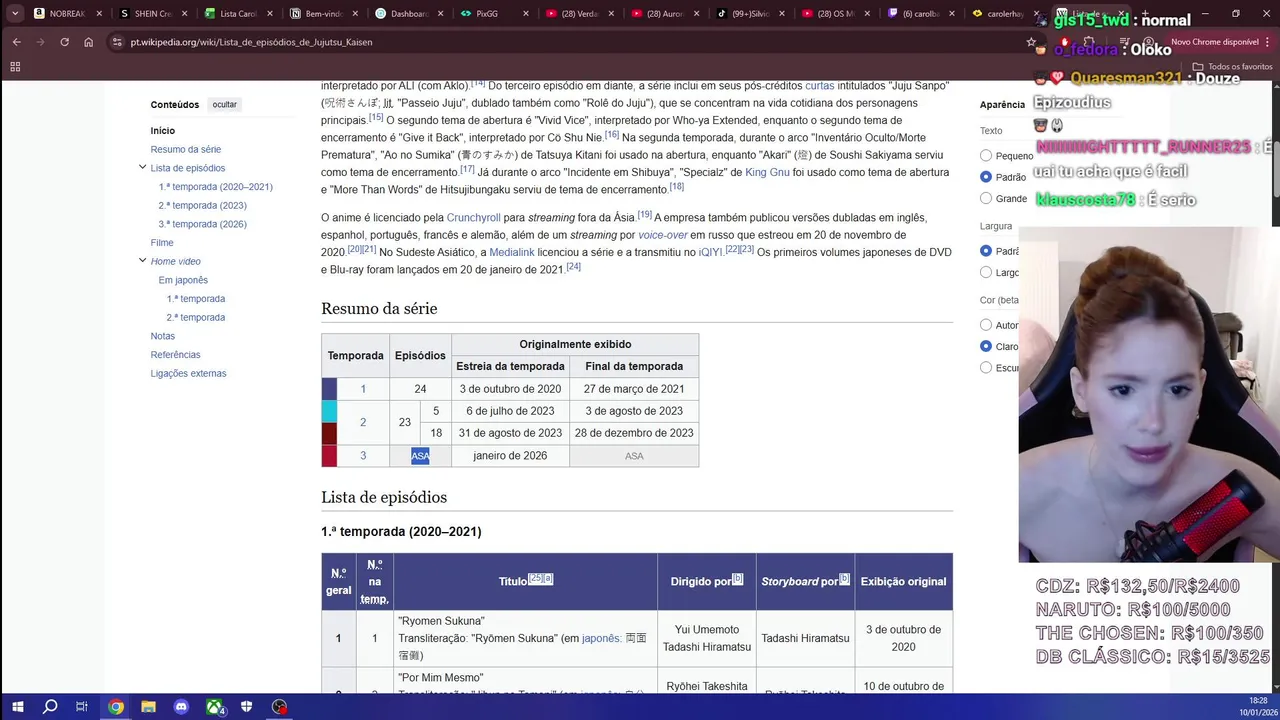The image size is (1280, 720).
Task: Switch to the Lista Carol tab
Action: (237, 14)
